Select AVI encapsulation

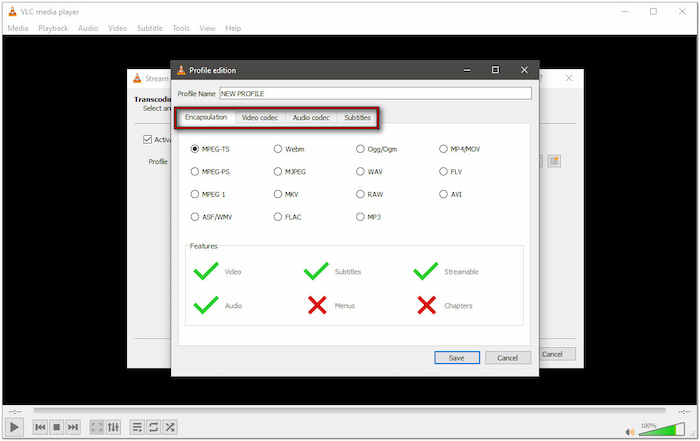click(450, 194)
